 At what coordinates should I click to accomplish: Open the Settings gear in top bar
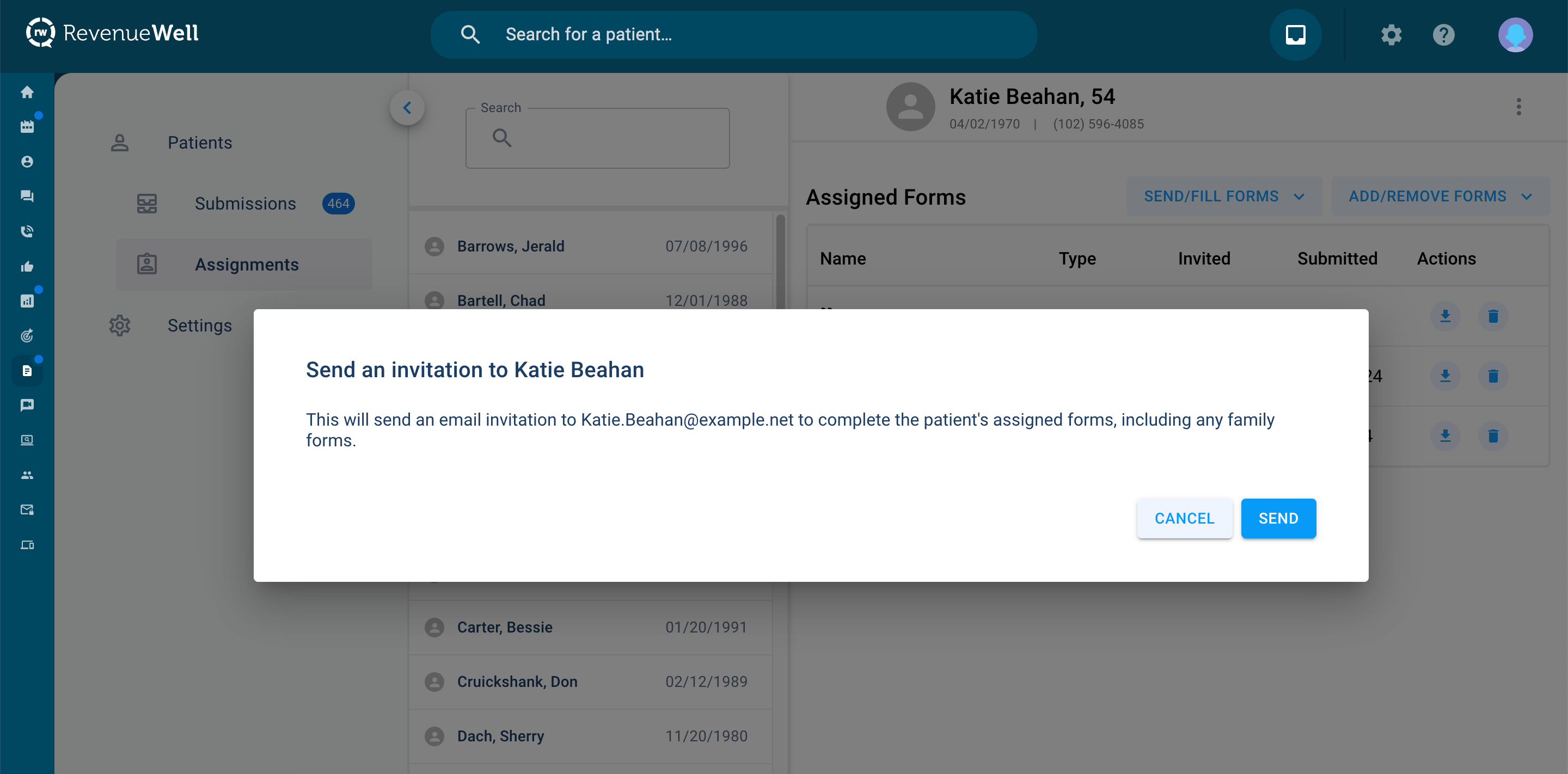tap(1391, 35)
